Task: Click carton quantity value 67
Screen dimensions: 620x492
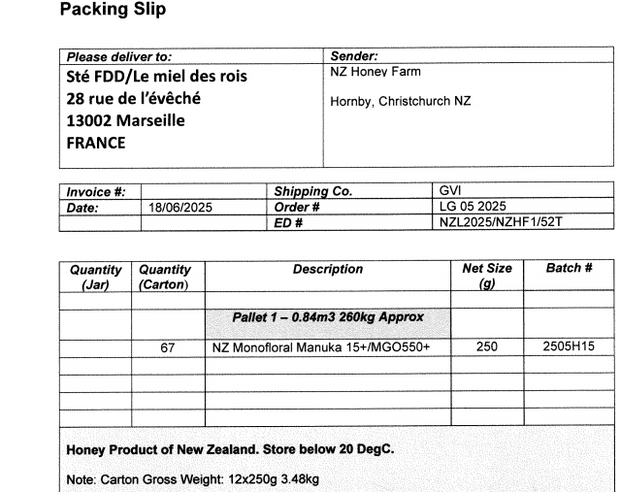Action: coord(168,348)
